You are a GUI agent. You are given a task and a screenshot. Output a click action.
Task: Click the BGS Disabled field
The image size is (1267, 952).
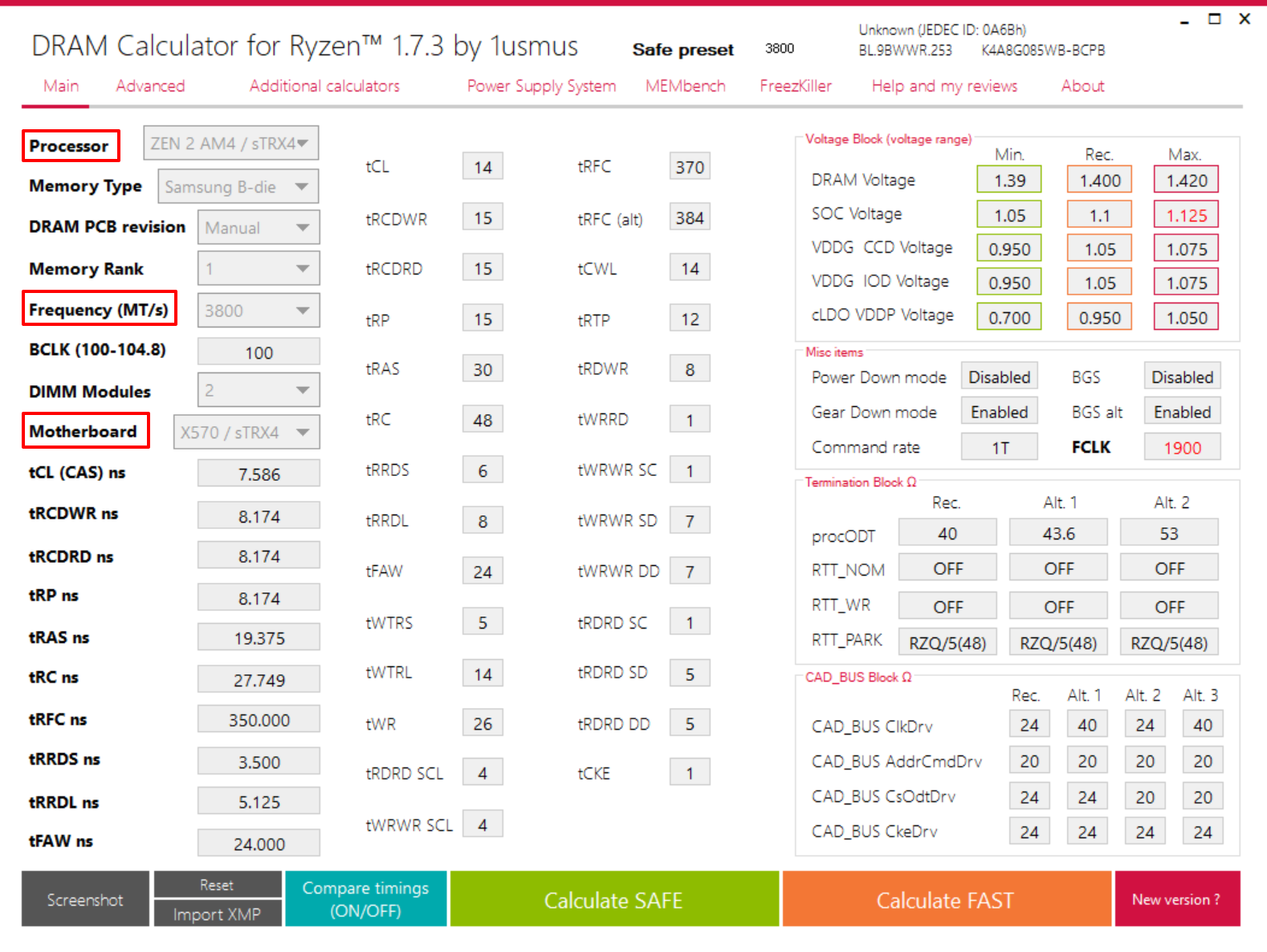point(1182,376)
